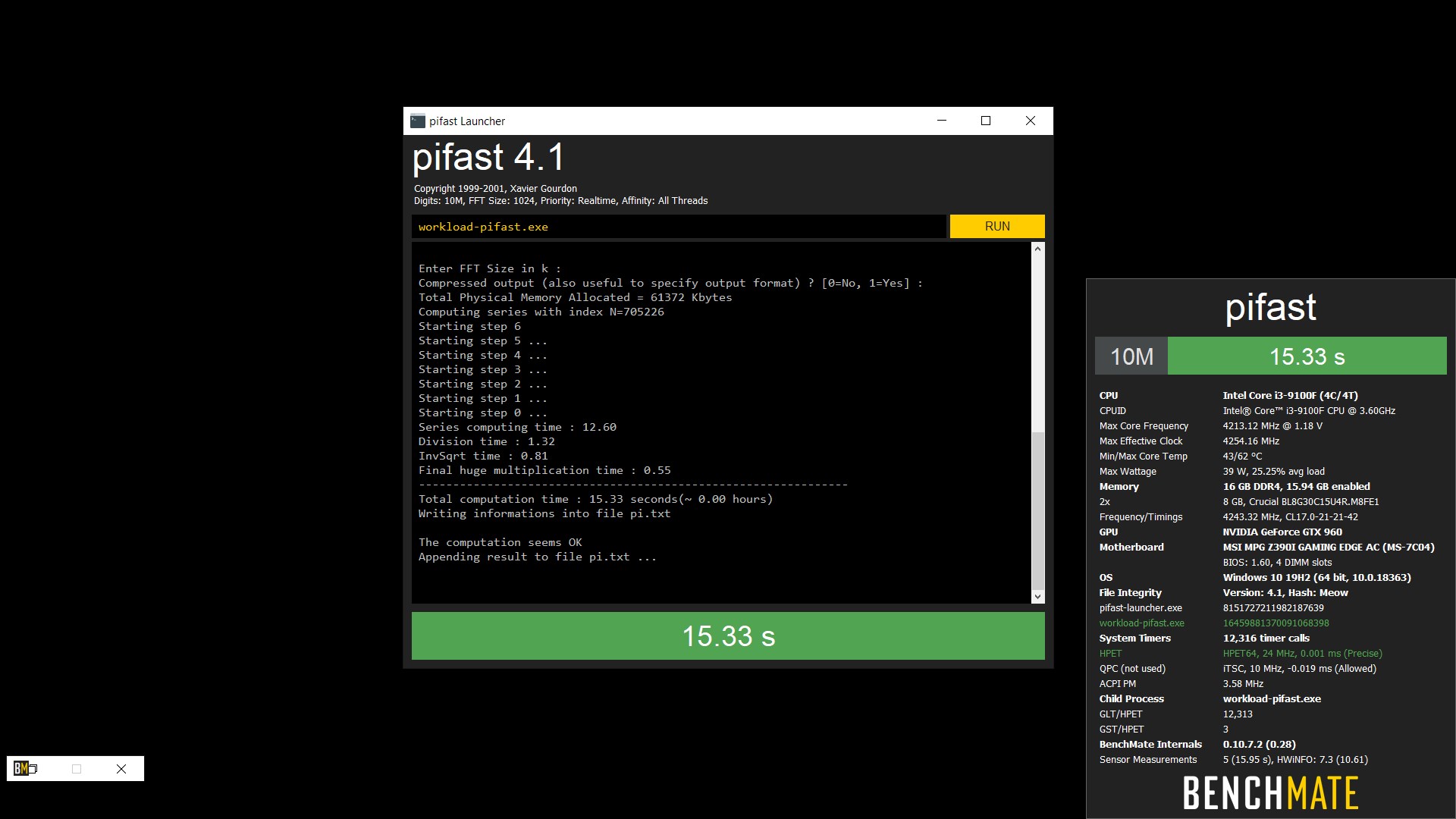Click the disabled maximize box in BM window
1456x819 pixels.
coord(77,769)
